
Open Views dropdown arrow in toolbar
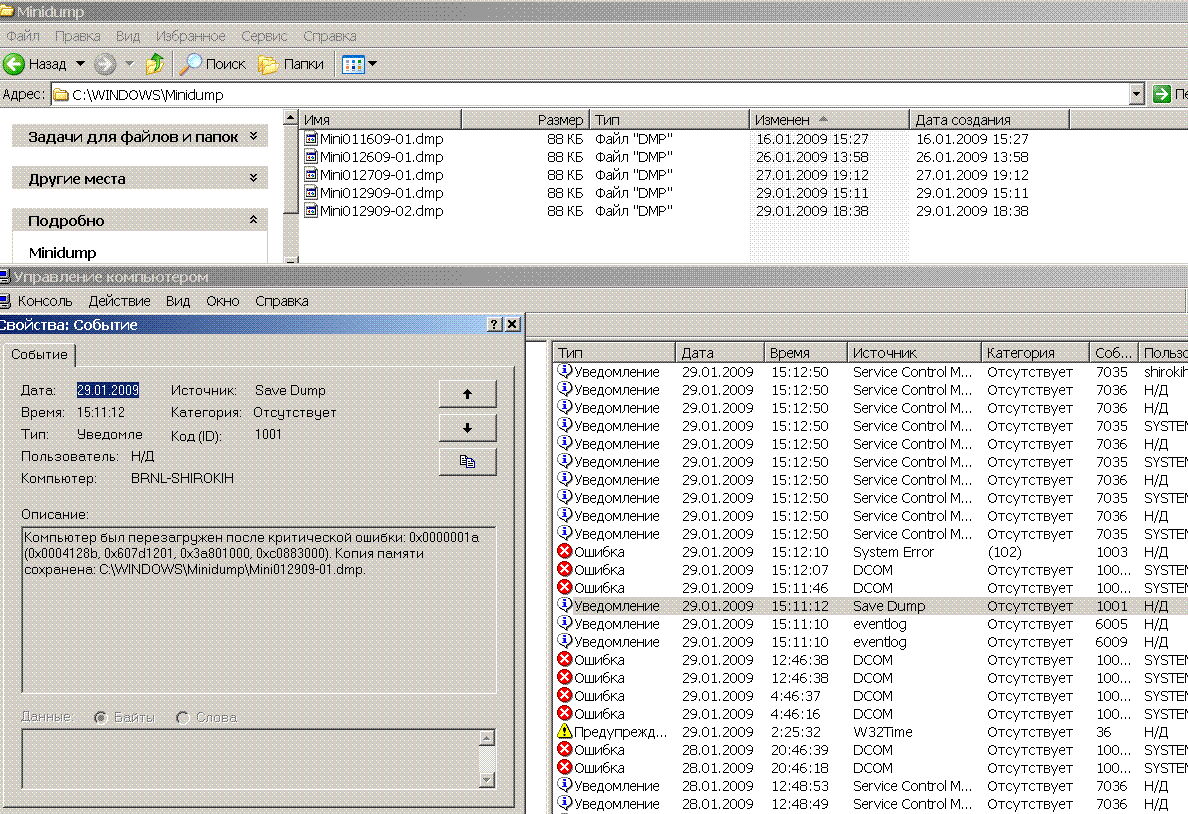[x=372, y=64]
